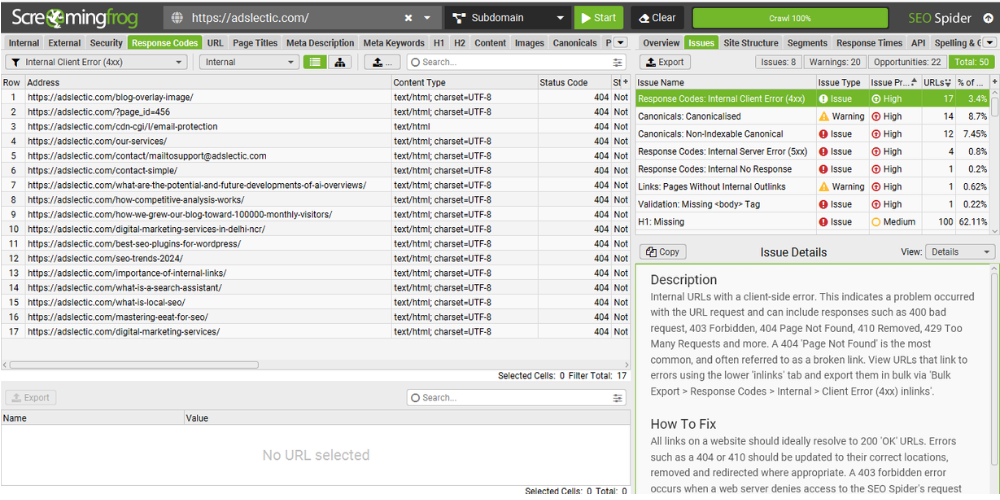Filter by Issues: 8 button
Screen dimensions: 1000x500
(x=778, y=62)
